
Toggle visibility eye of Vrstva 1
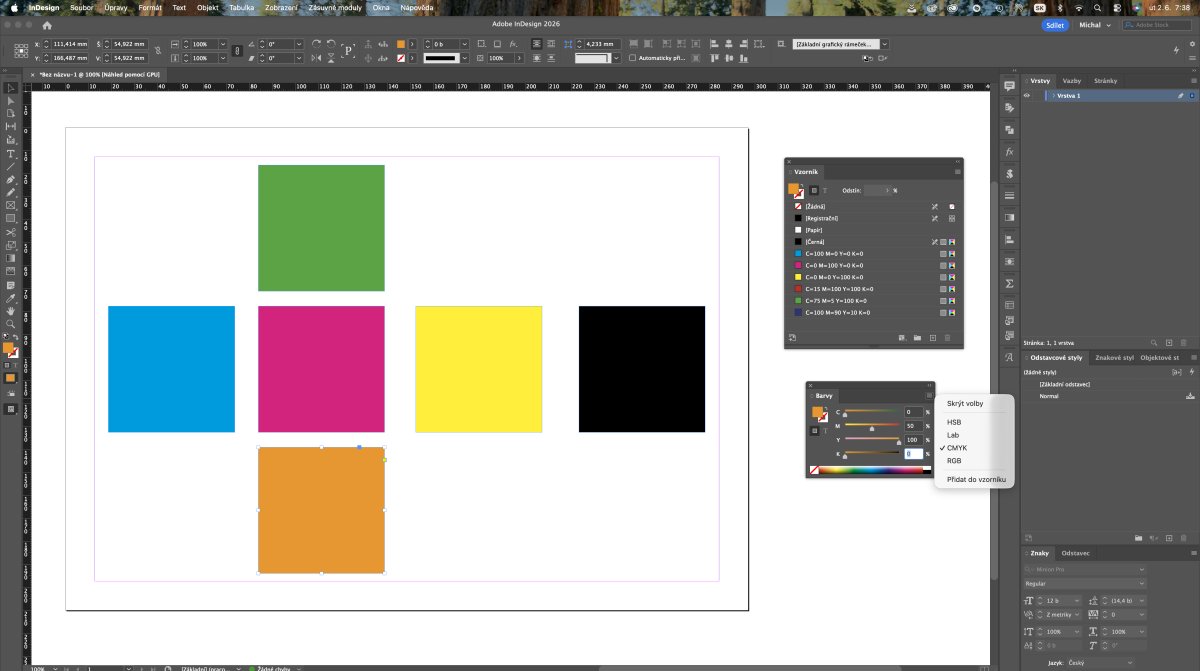point(1026,95)
